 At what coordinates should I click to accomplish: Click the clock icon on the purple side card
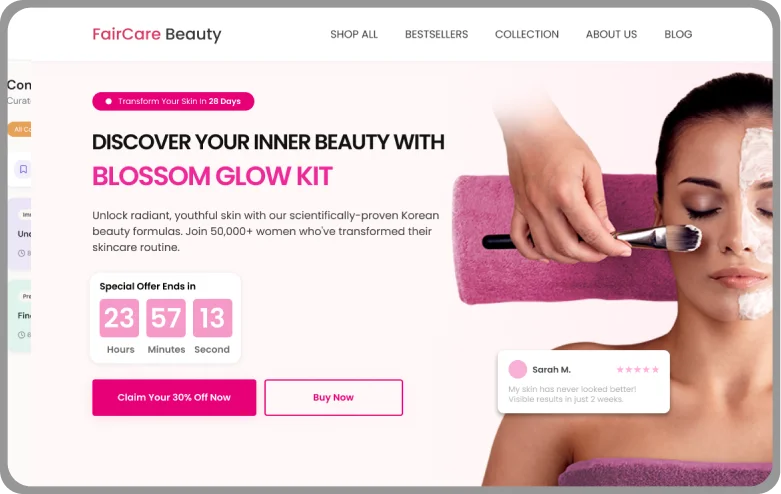click(x=21, y=253)
